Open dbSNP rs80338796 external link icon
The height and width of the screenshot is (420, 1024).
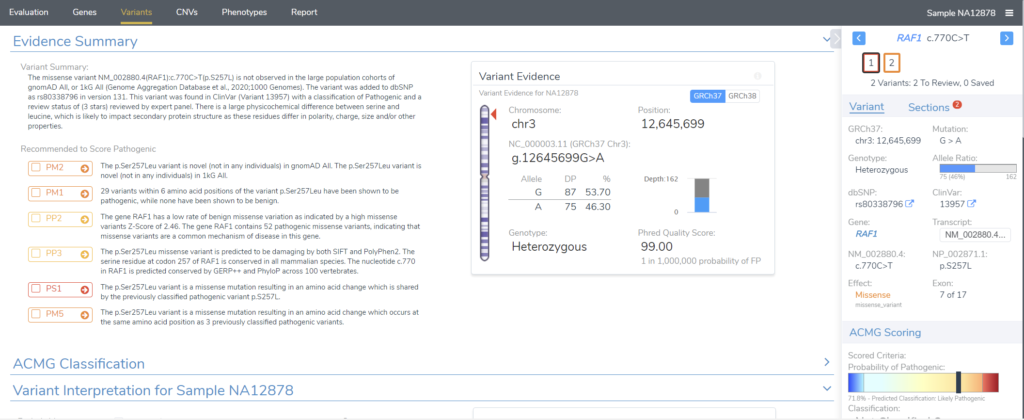tap(910, 204)
